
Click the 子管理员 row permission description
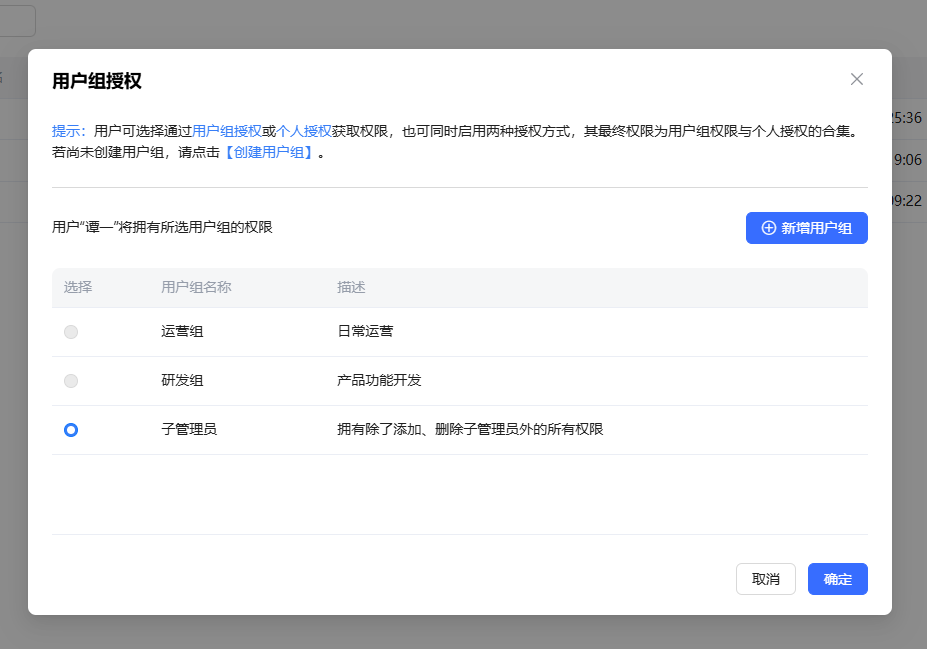tap(470, 430)
